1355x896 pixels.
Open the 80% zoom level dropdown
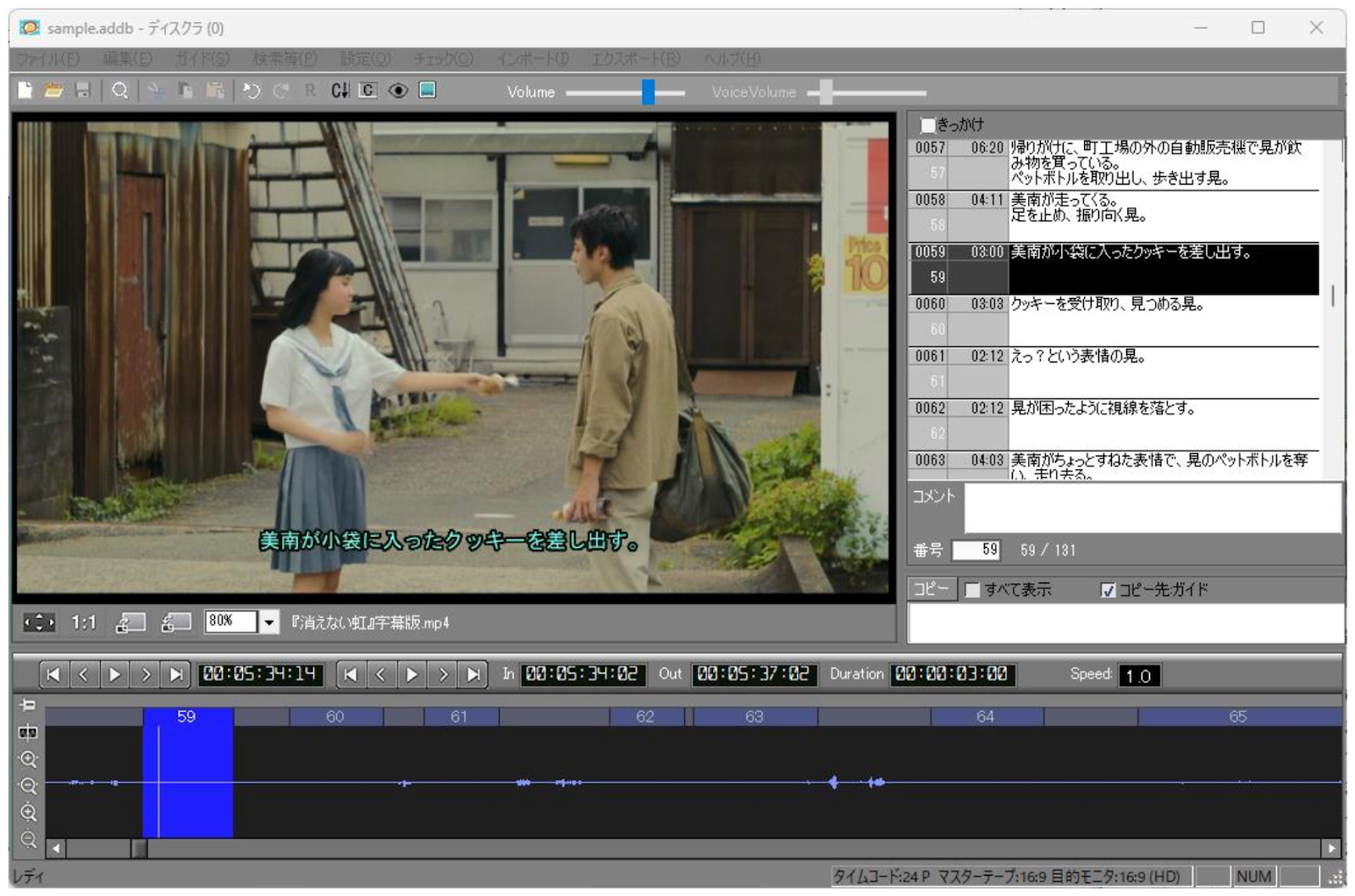point(269,622)
